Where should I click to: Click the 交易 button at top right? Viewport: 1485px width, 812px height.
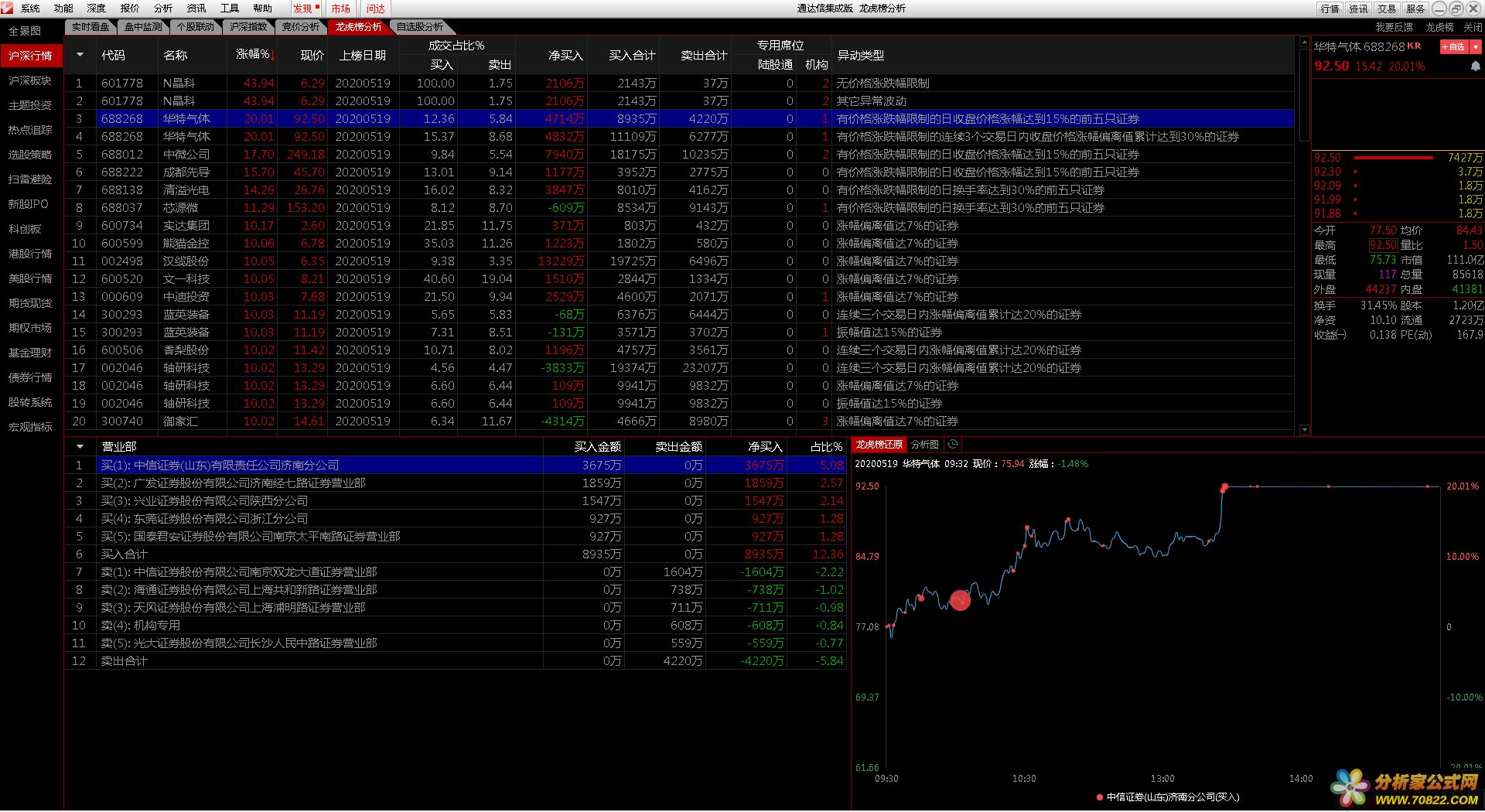coord(1388,9)
